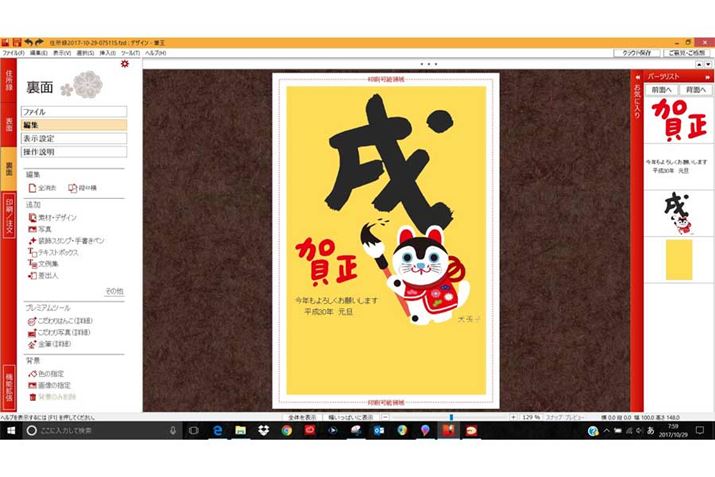
Task: Expand the 操作説明 section
Action: 74,151
